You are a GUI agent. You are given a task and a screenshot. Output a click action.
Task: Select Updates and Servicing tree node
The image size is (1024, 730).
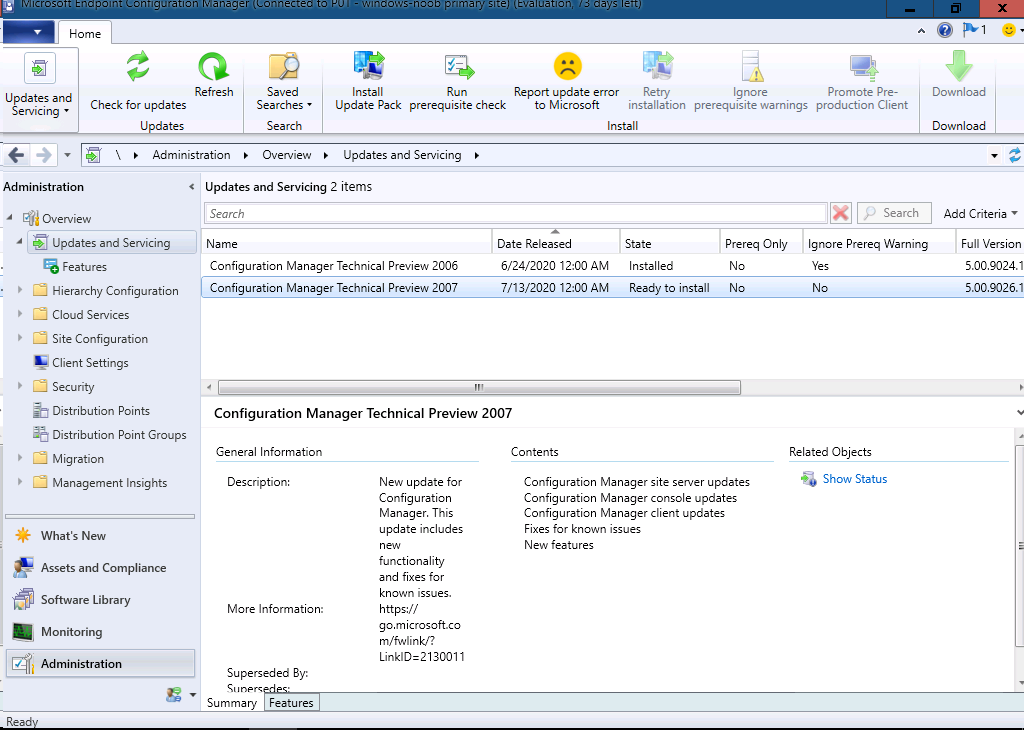click(x=112, y=242)
